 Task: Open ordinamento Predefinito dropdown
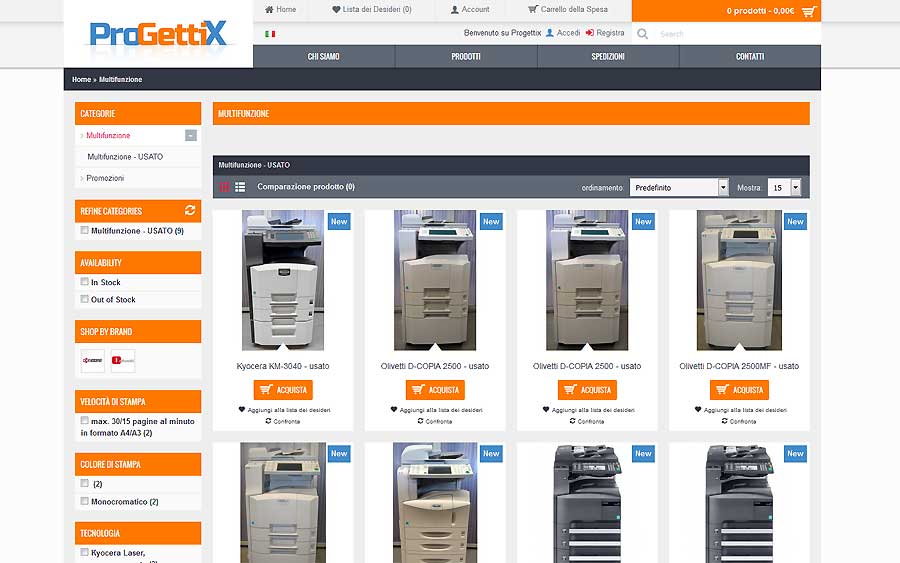point(679,187)
